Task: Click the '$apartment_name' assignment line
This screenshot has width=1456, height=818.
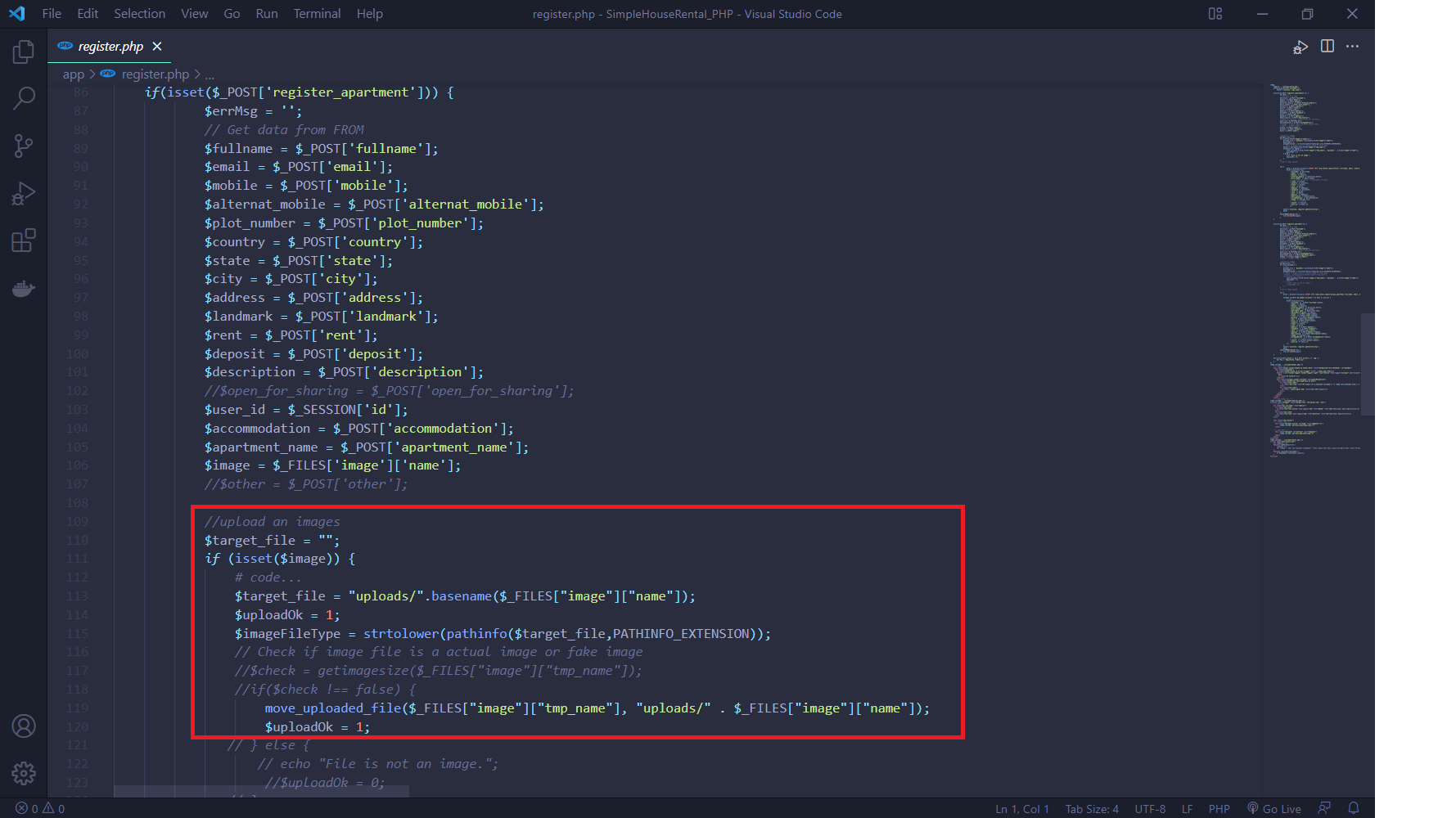Action: click(x=366, y=447)
